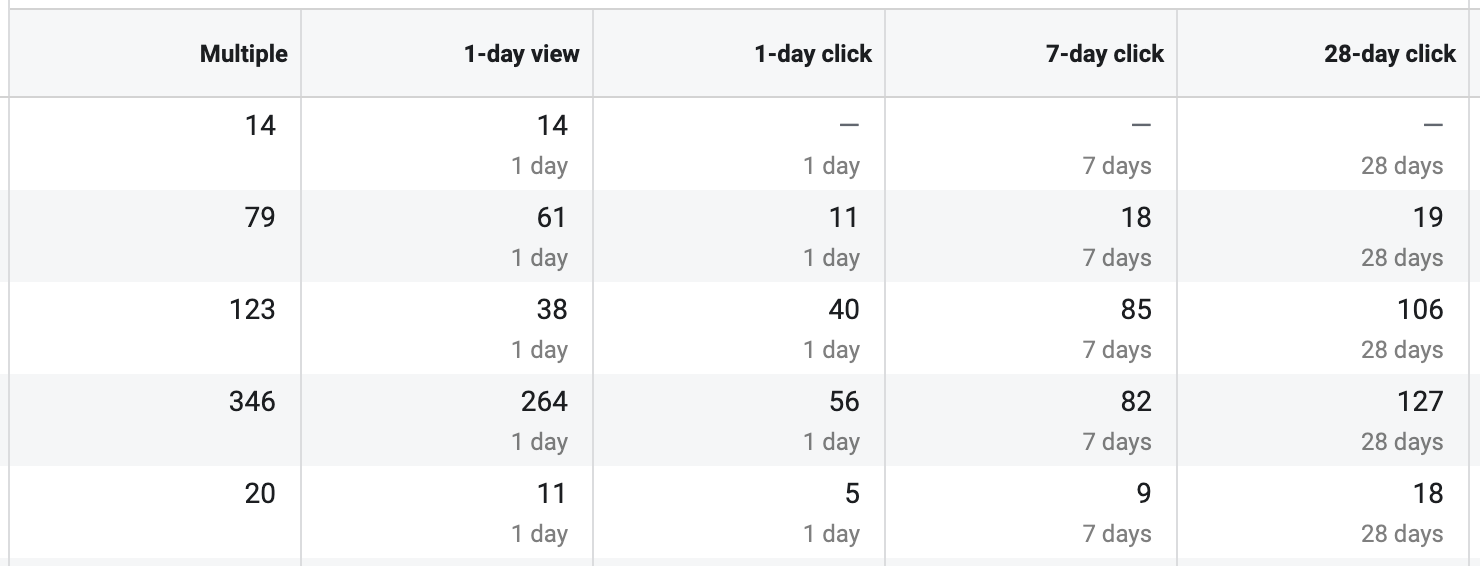The image size is (1480, 566).
Task: Select the 20 value in Multiple column
Action: coord(260,493)
